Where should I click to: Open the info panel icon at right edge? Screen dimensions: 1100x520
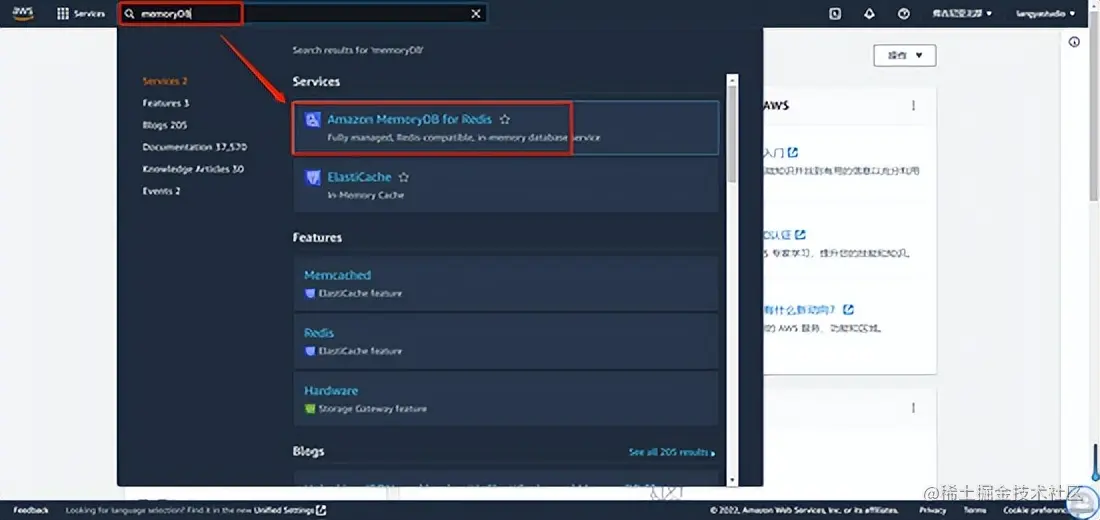point(1074,42)
